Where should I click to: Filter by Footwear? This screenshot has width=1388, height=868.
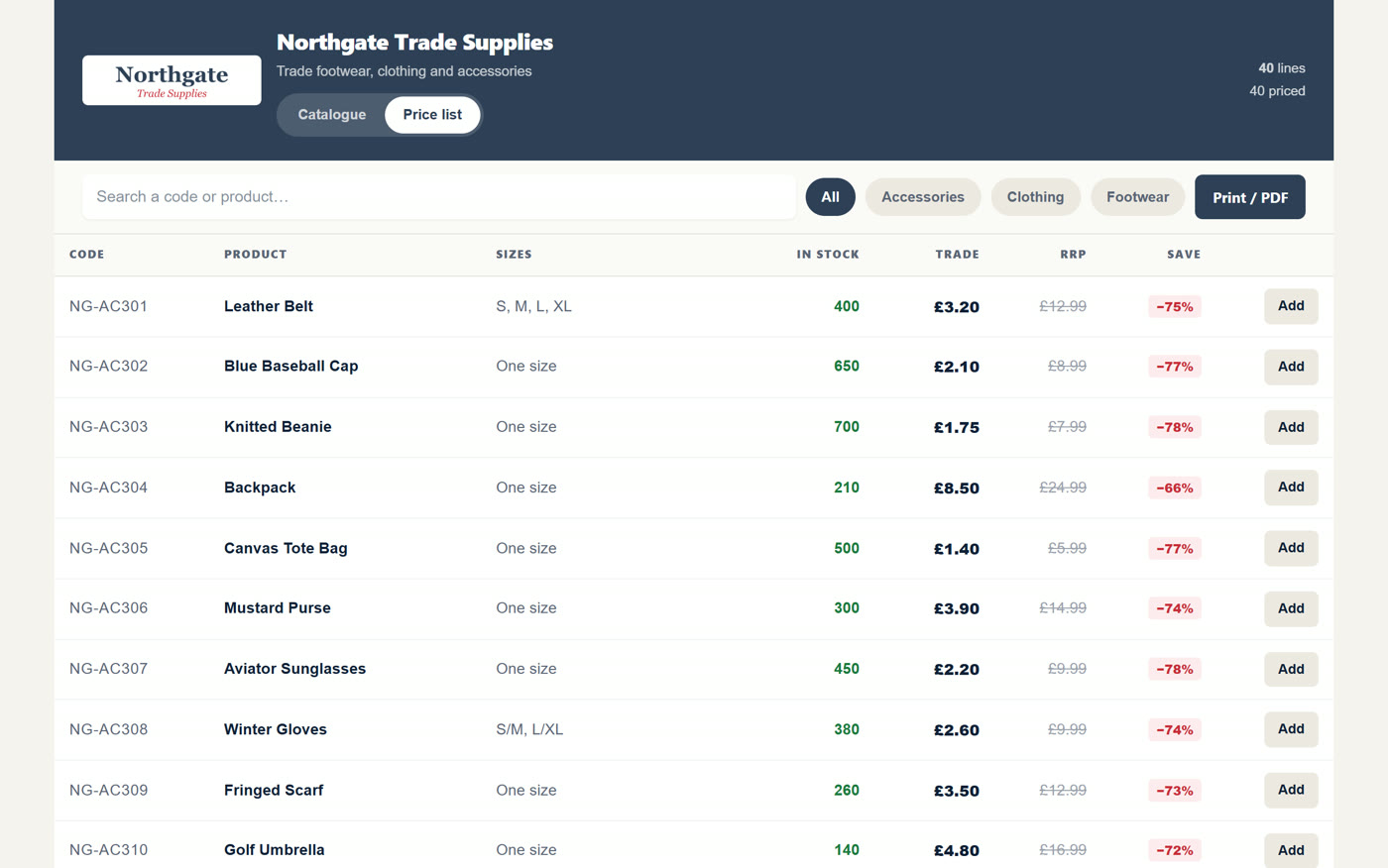pyautogui.click(x=1137, y=197)
